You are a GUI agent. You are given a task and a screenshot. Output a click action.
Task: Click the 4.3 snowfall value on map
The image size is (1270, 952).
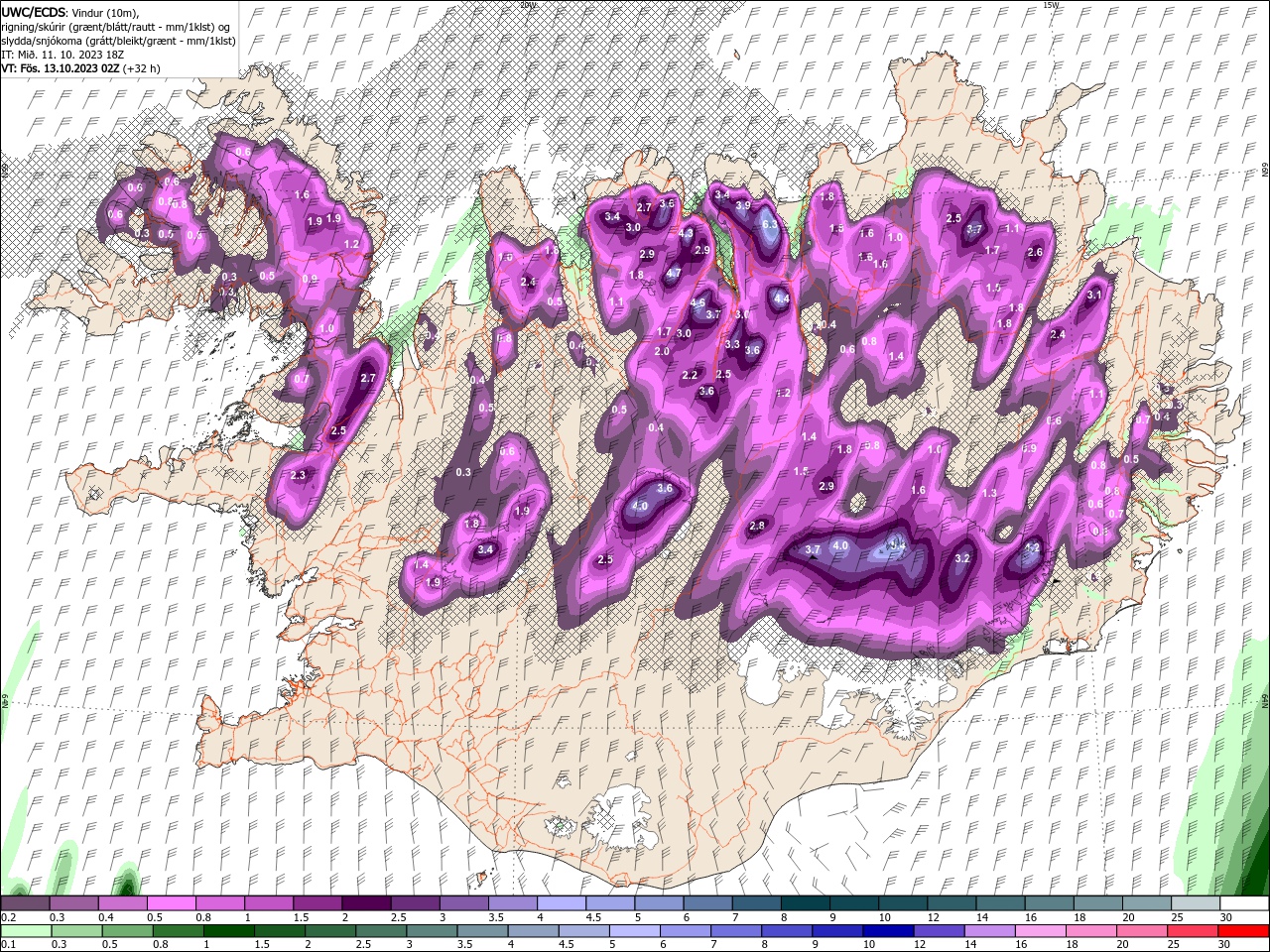click(686, 233)
